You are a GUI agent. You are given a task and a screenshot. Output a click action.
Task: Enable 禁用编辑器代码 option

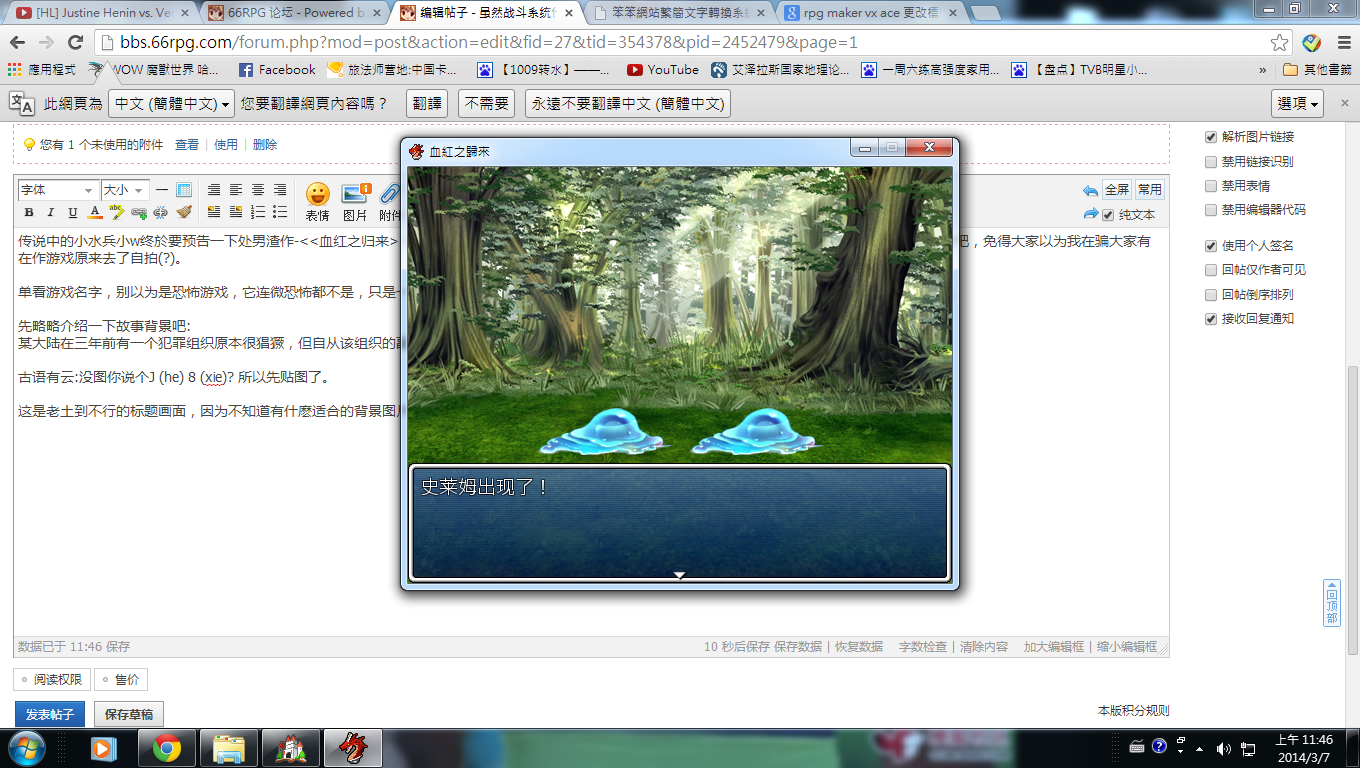[1211, 210]
